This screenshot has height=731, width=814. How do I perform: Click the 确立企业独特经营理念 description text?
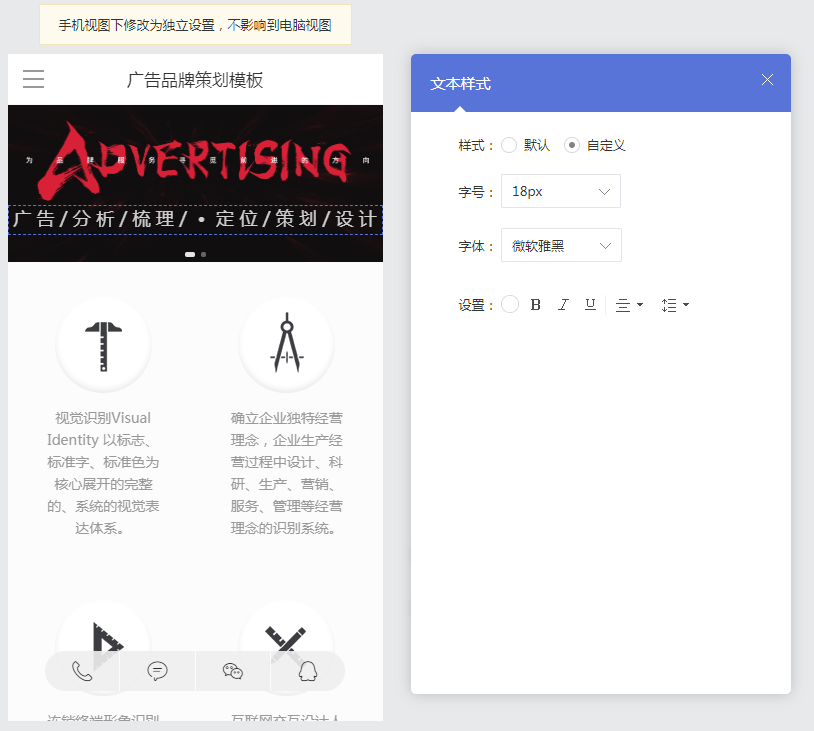[287, 473]
